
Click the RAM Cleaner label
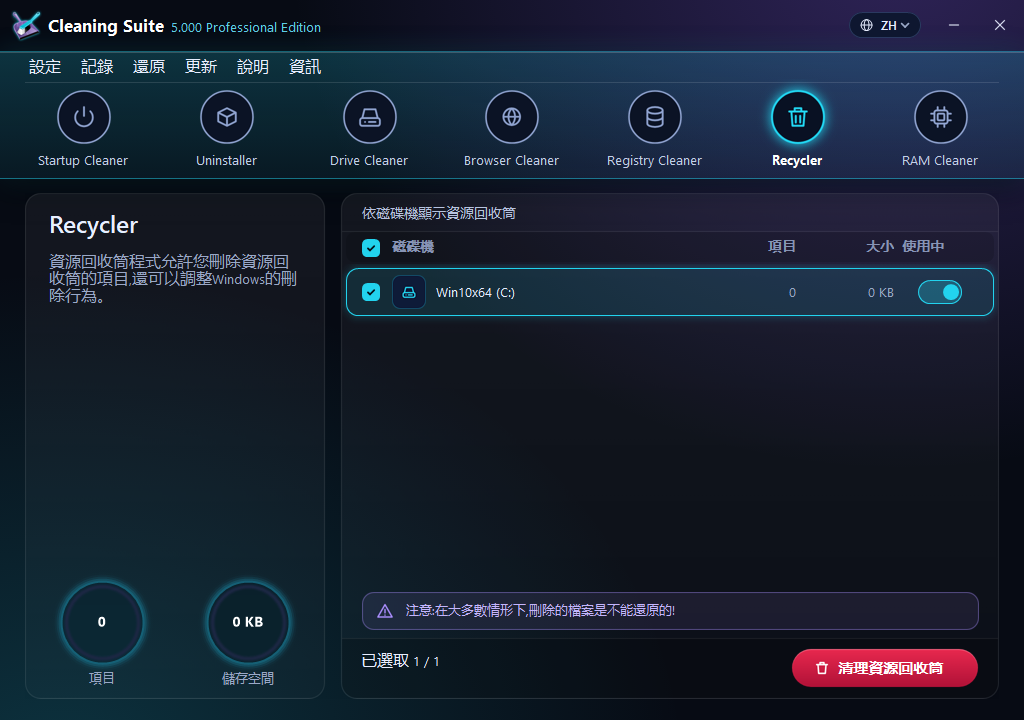point(940,161)
